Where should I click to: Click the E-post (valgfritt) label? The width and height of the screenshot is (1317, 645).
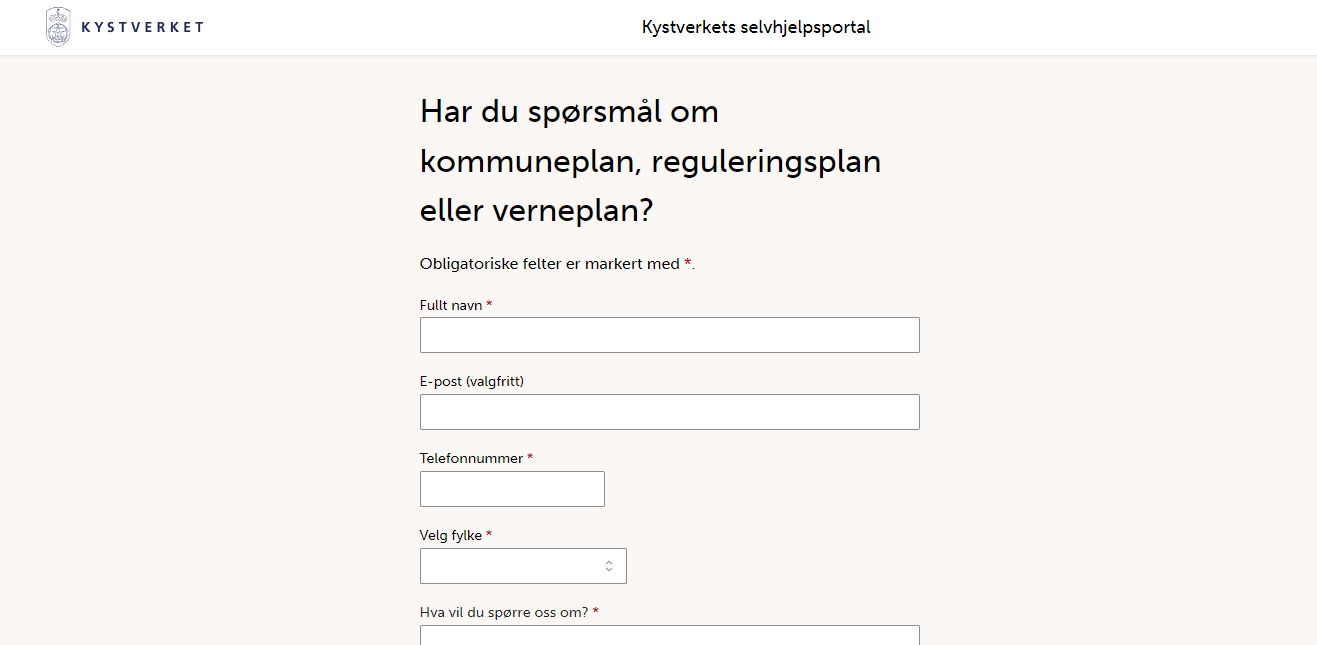point(472,381)
